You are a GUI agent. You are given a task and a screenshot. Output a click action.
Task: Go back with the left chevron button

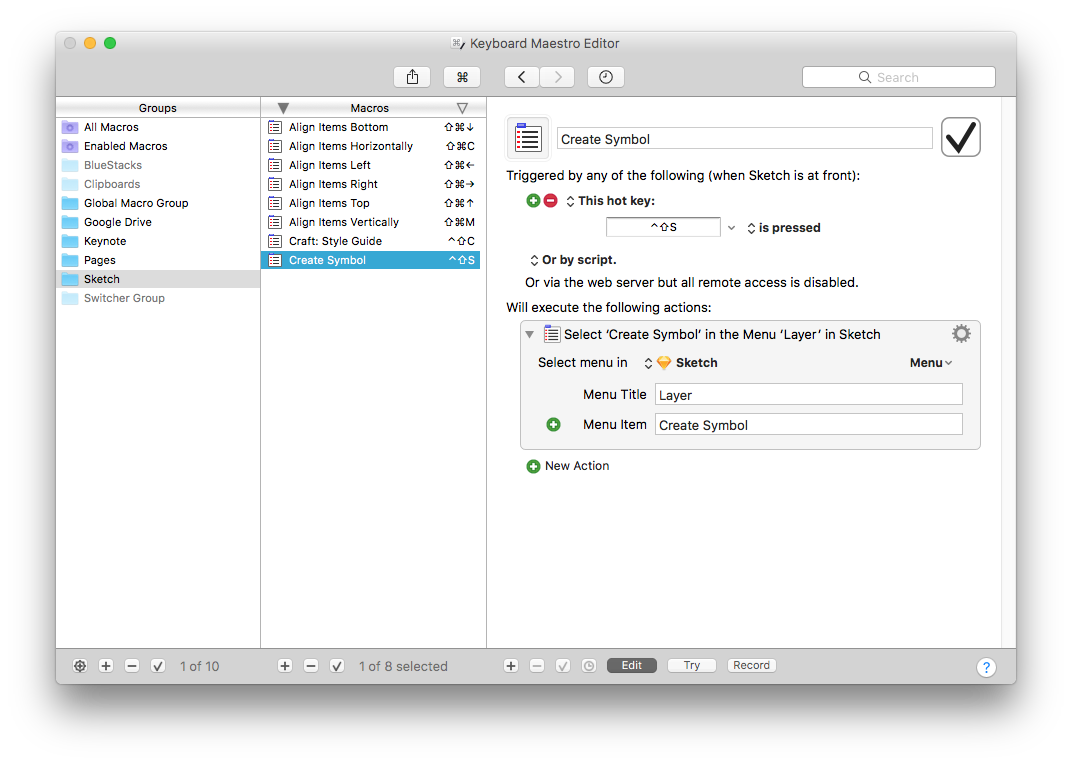pos(522,77)
